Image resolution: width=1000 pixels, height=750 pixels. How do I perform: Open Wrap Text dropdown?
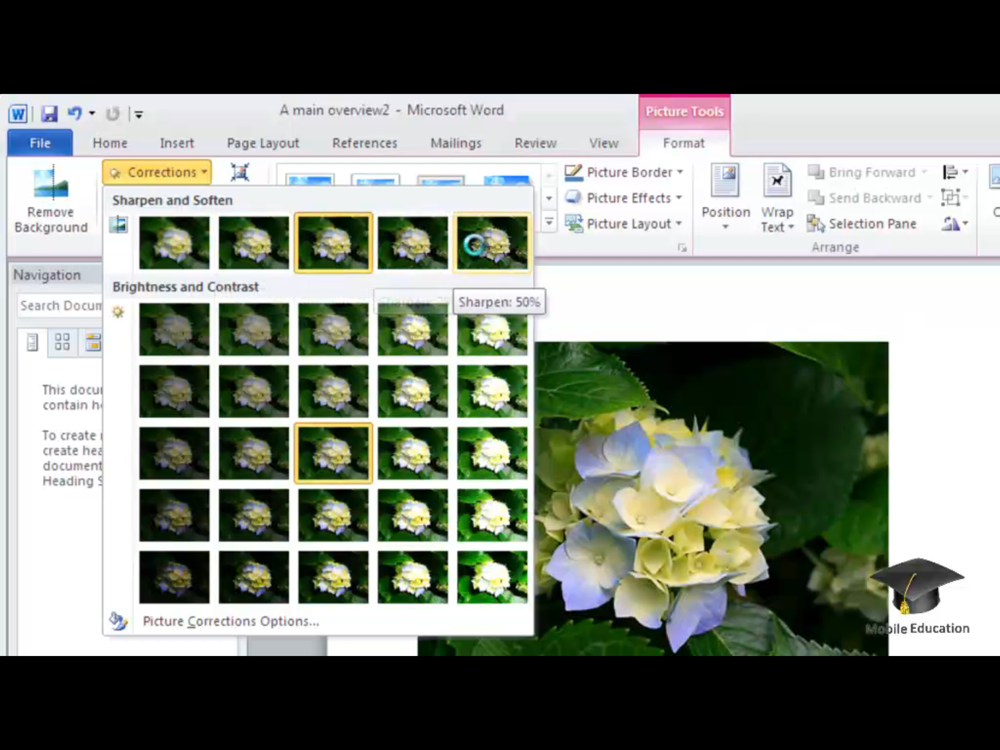(777, 198)
